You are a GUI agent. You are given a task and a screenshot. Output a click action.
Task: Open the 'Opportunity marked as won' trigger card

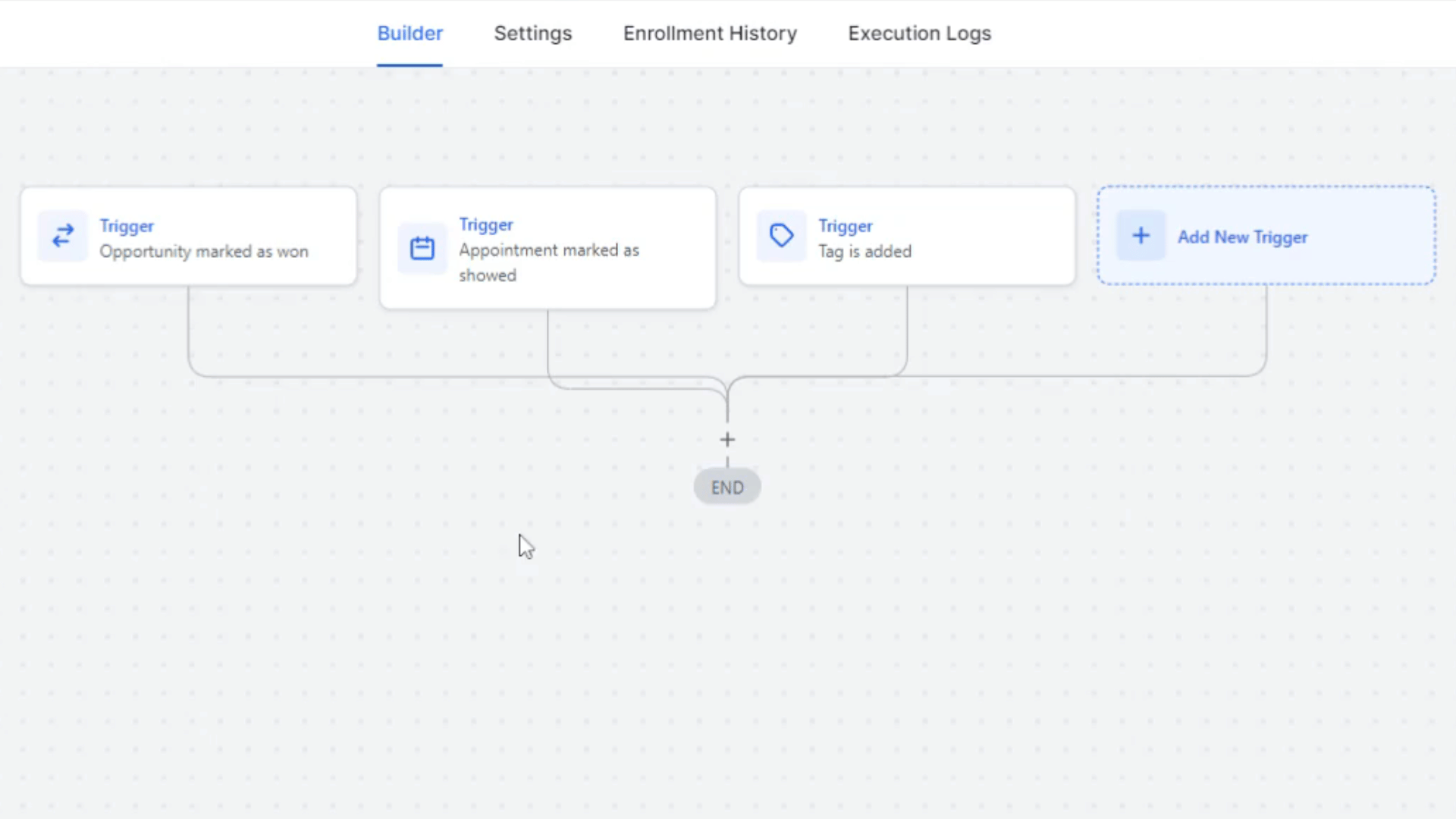point(188,236)
